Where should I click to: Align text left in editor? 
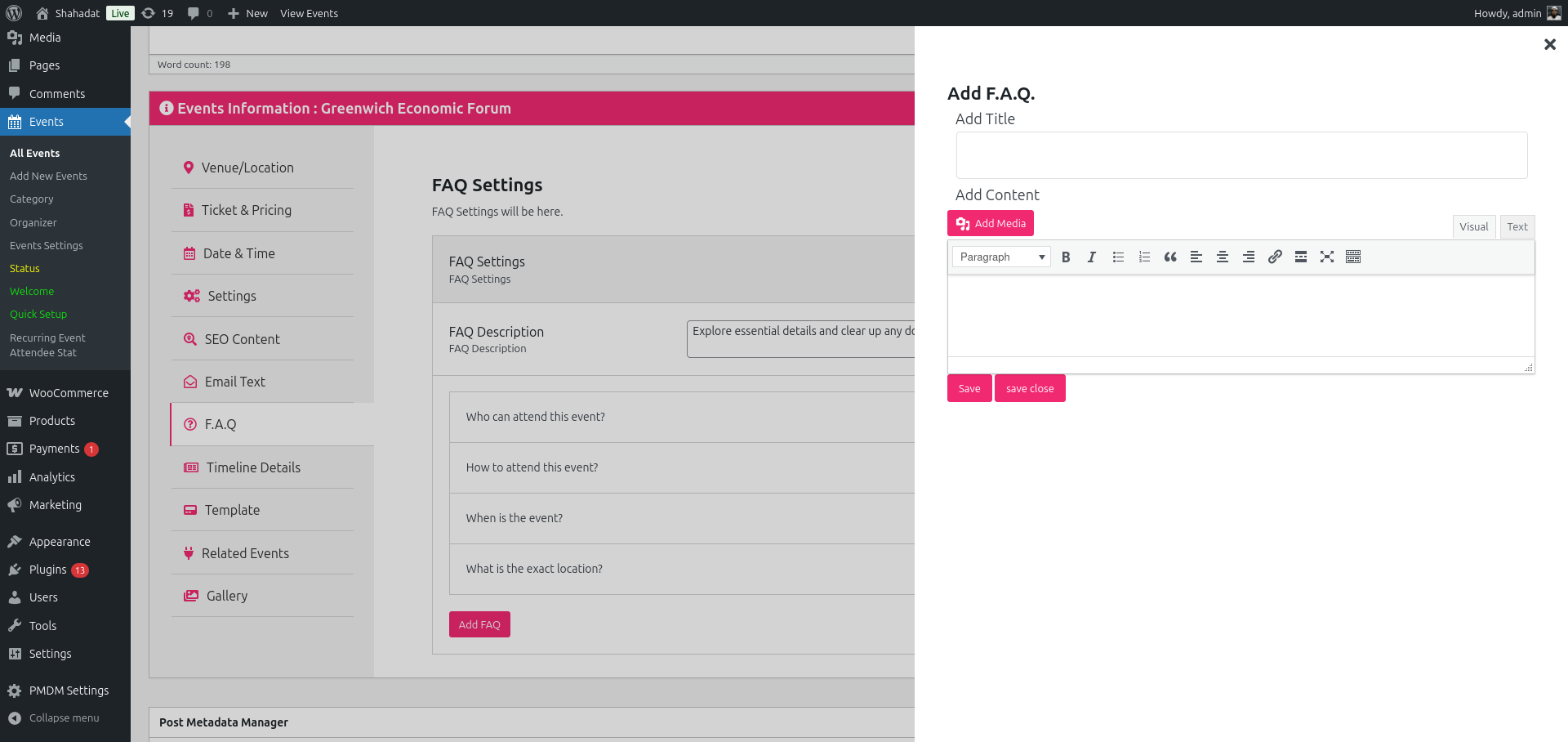tap(1196, 257)
